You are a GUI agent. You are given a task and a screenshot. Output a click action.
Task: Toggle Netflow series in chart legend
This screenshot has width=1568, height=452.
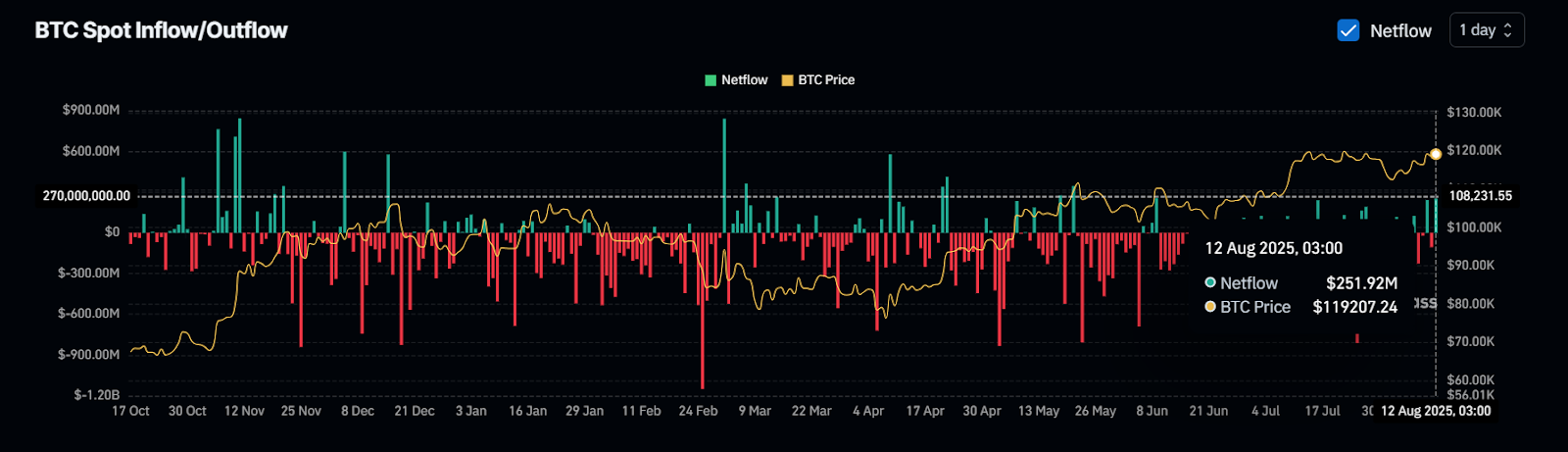coord(736,80)
